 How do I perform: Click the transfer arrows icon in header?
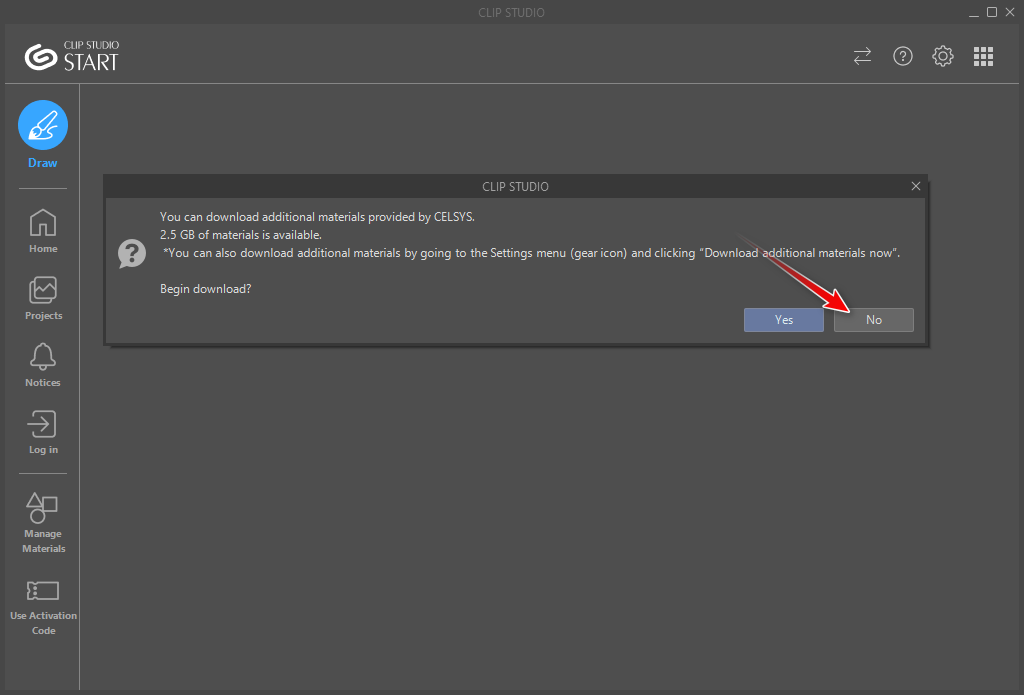(x=862, y=56)
